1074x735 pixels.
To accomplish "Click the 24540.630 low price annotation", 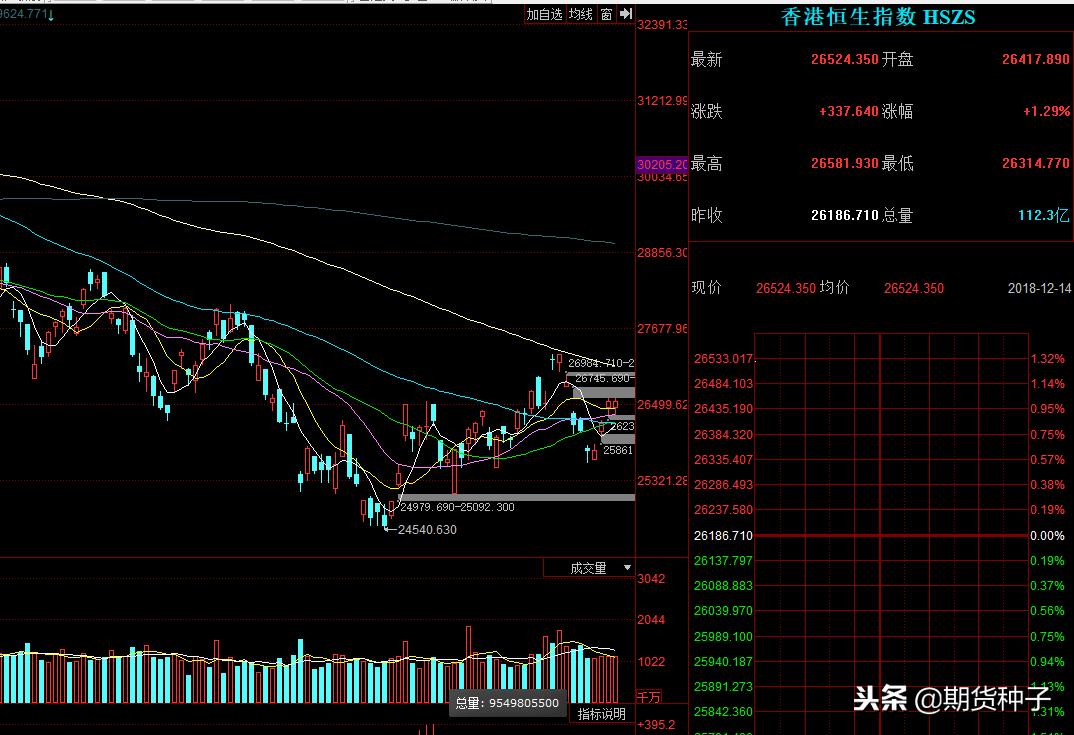I will tap(427, 530).
